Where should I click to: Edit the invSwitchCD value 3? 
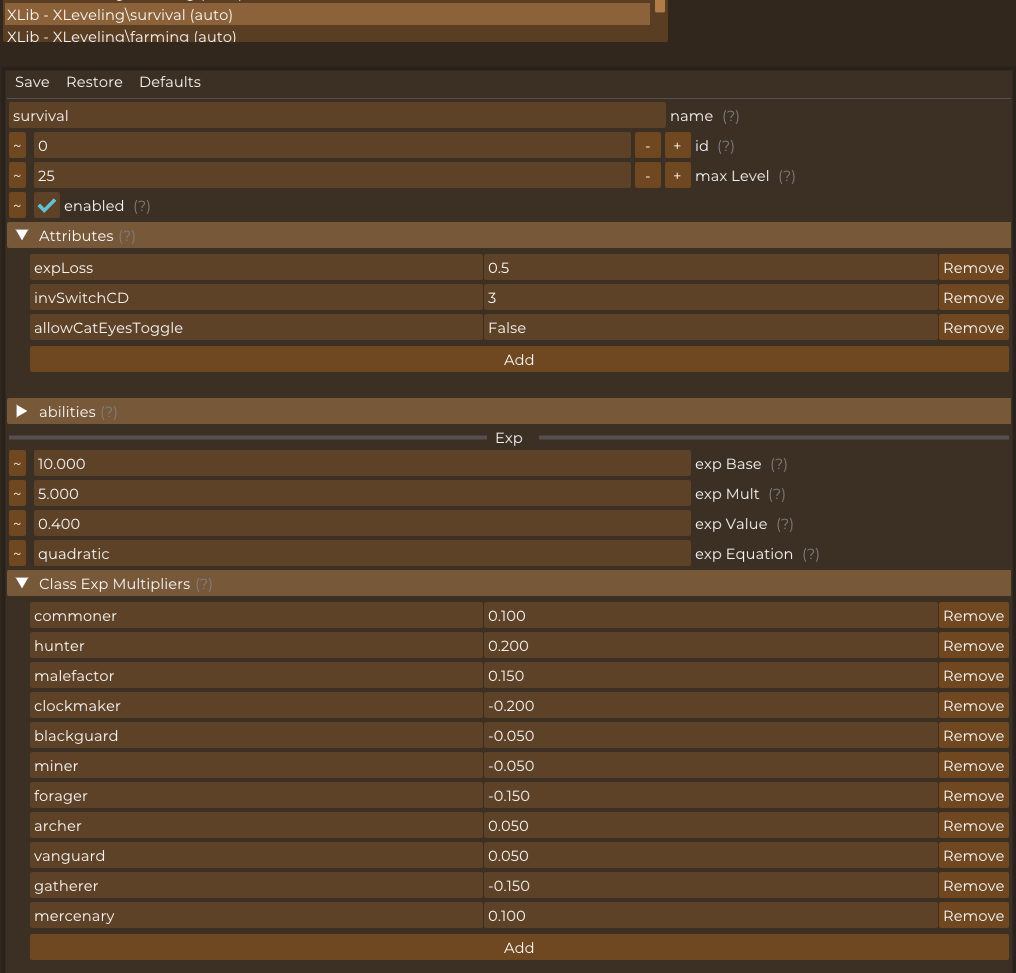(710, 297)
